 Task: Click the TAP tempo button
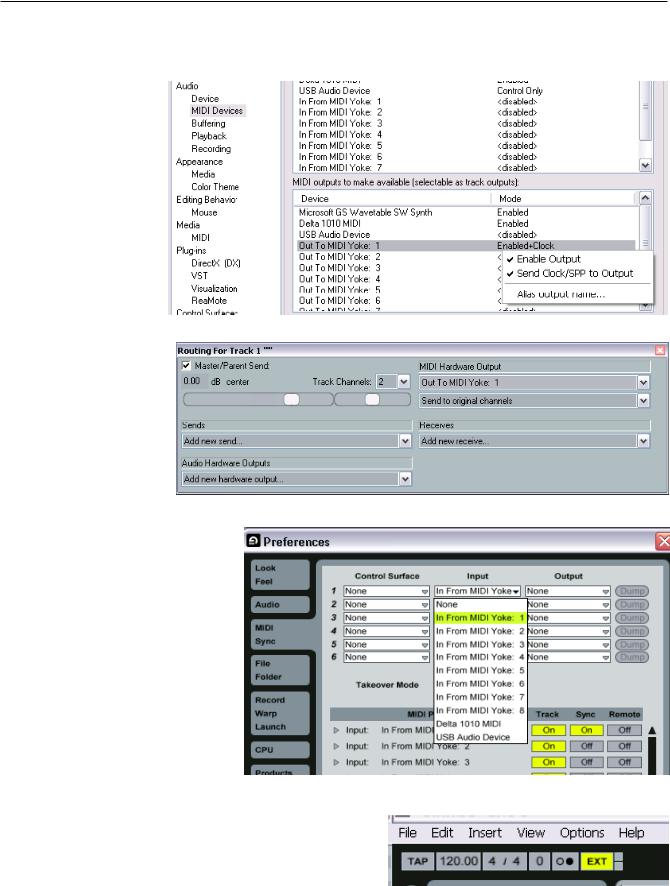coord(418,862)
